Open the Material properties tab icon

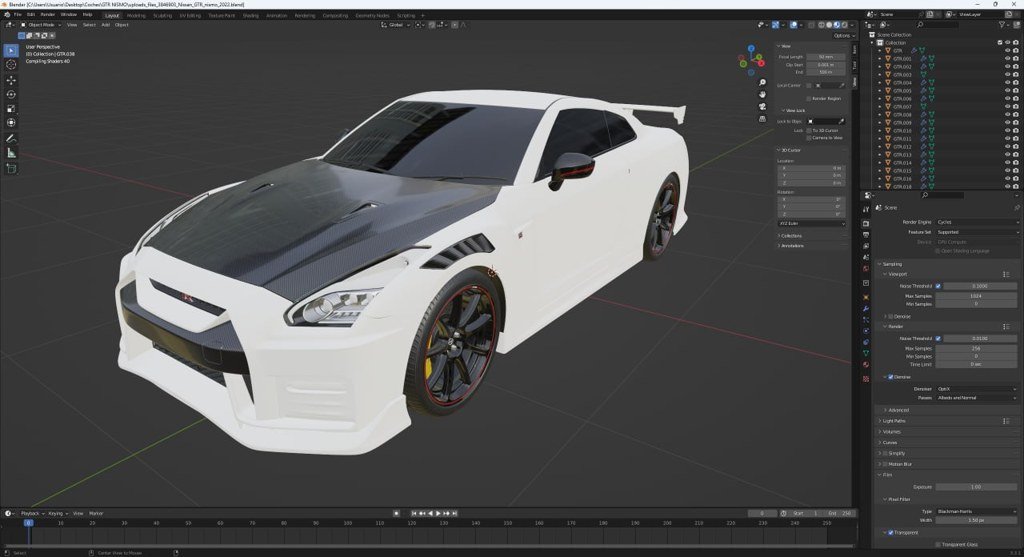pyautogui.click(x=866, y=365)
